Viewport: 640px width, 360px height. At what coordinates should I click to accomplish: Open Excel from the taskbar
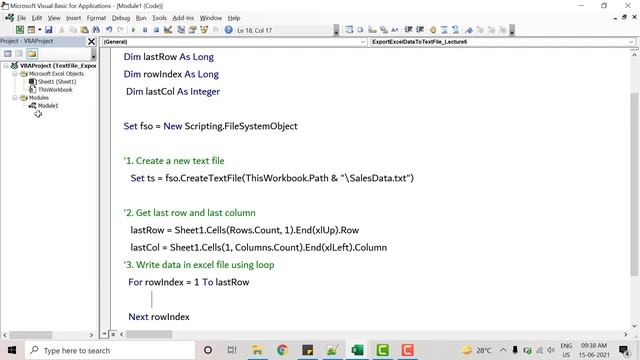(x=357, y=350)
